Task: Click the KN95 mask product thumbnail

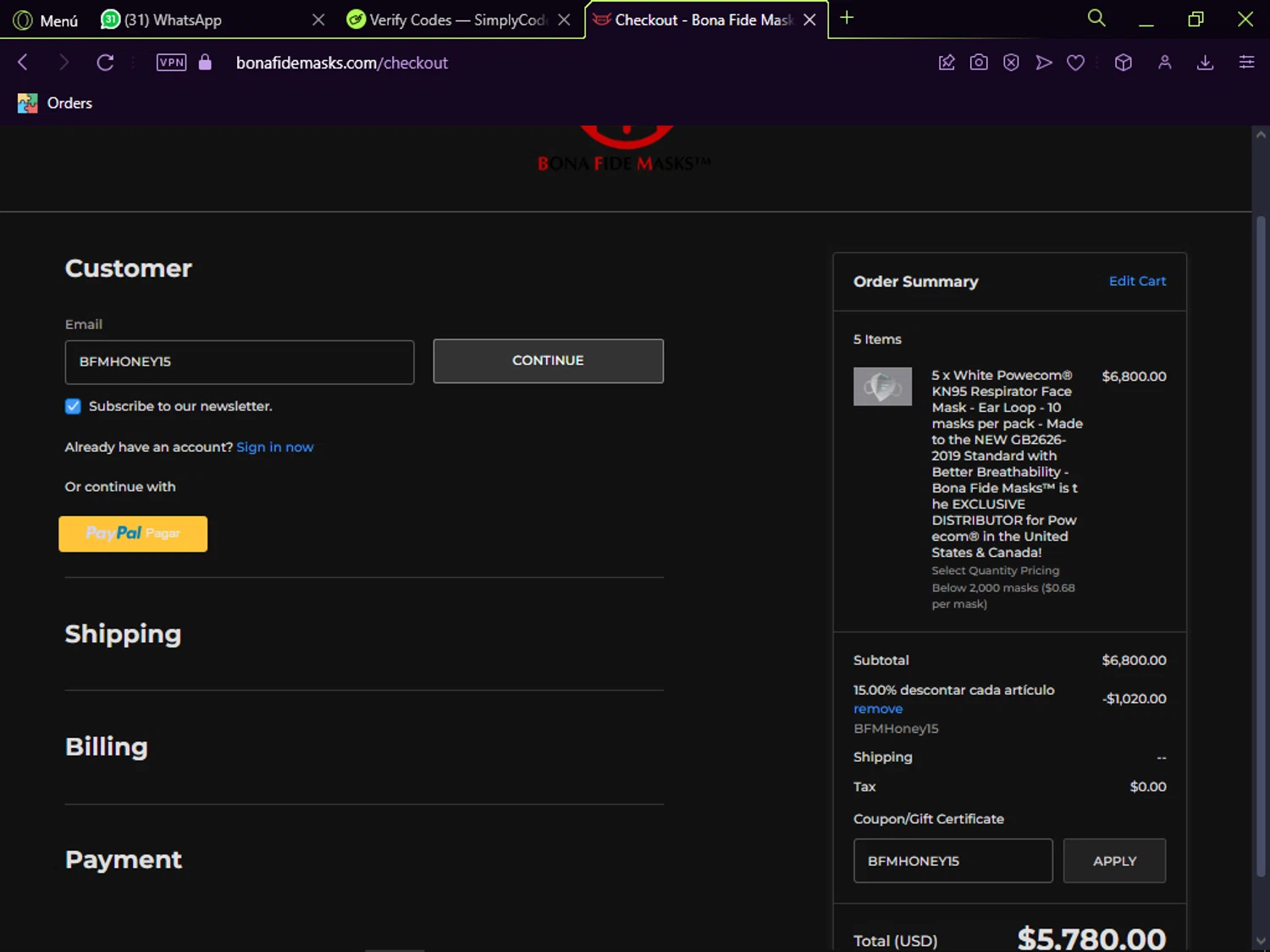Action: click(882, 387)
